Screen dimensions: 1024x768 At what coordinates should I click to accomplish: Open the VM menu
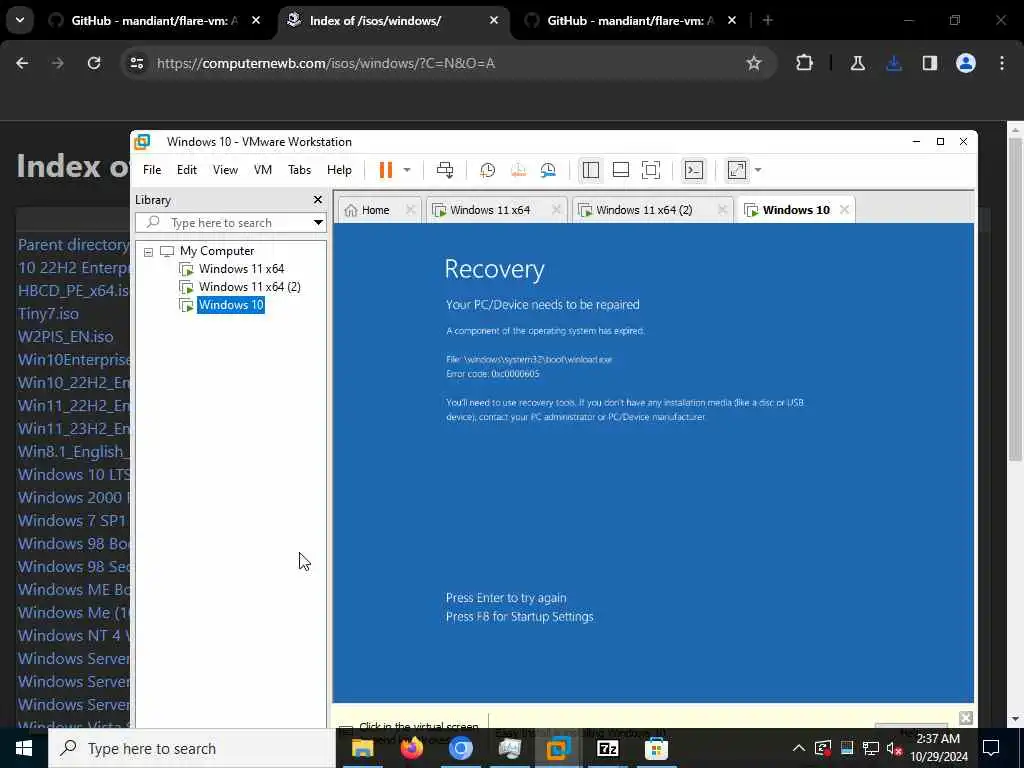(263, 170)
